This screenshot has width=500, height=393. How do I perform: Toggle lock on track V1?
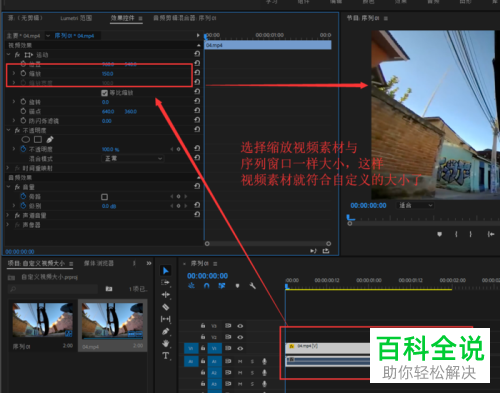tap(203, 348)
